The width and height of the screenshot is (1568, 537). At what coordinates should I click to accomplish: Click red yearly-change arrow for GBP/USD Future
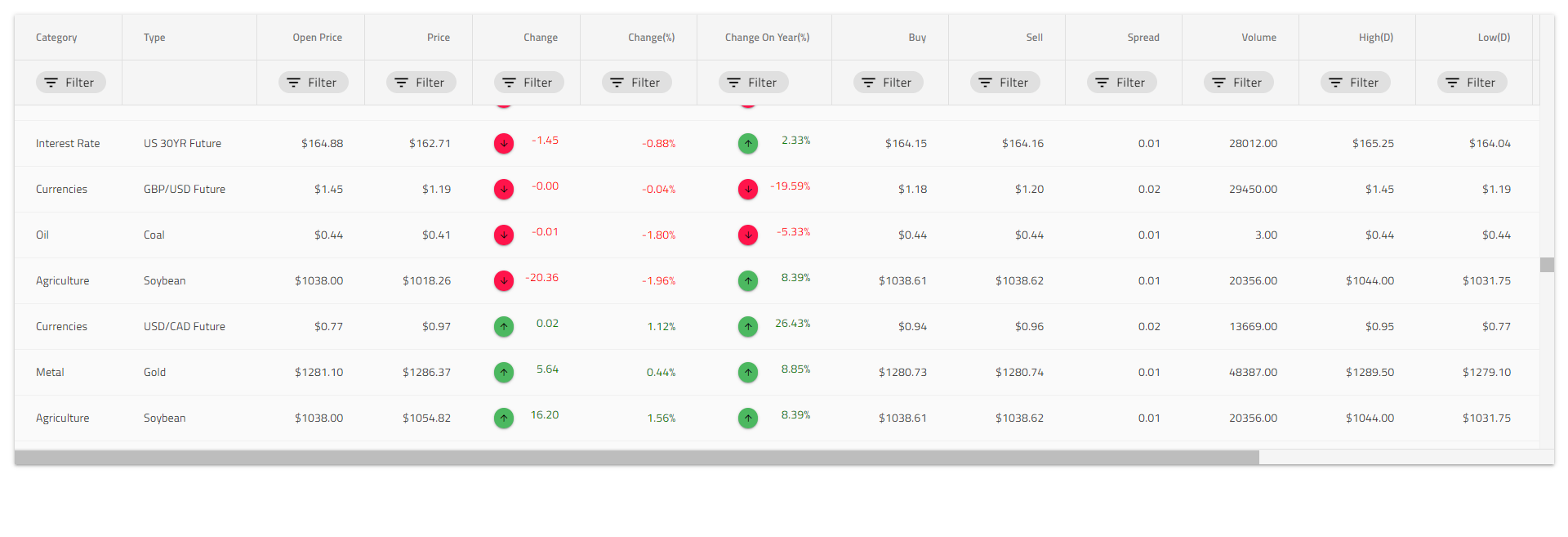pos(748,190)
